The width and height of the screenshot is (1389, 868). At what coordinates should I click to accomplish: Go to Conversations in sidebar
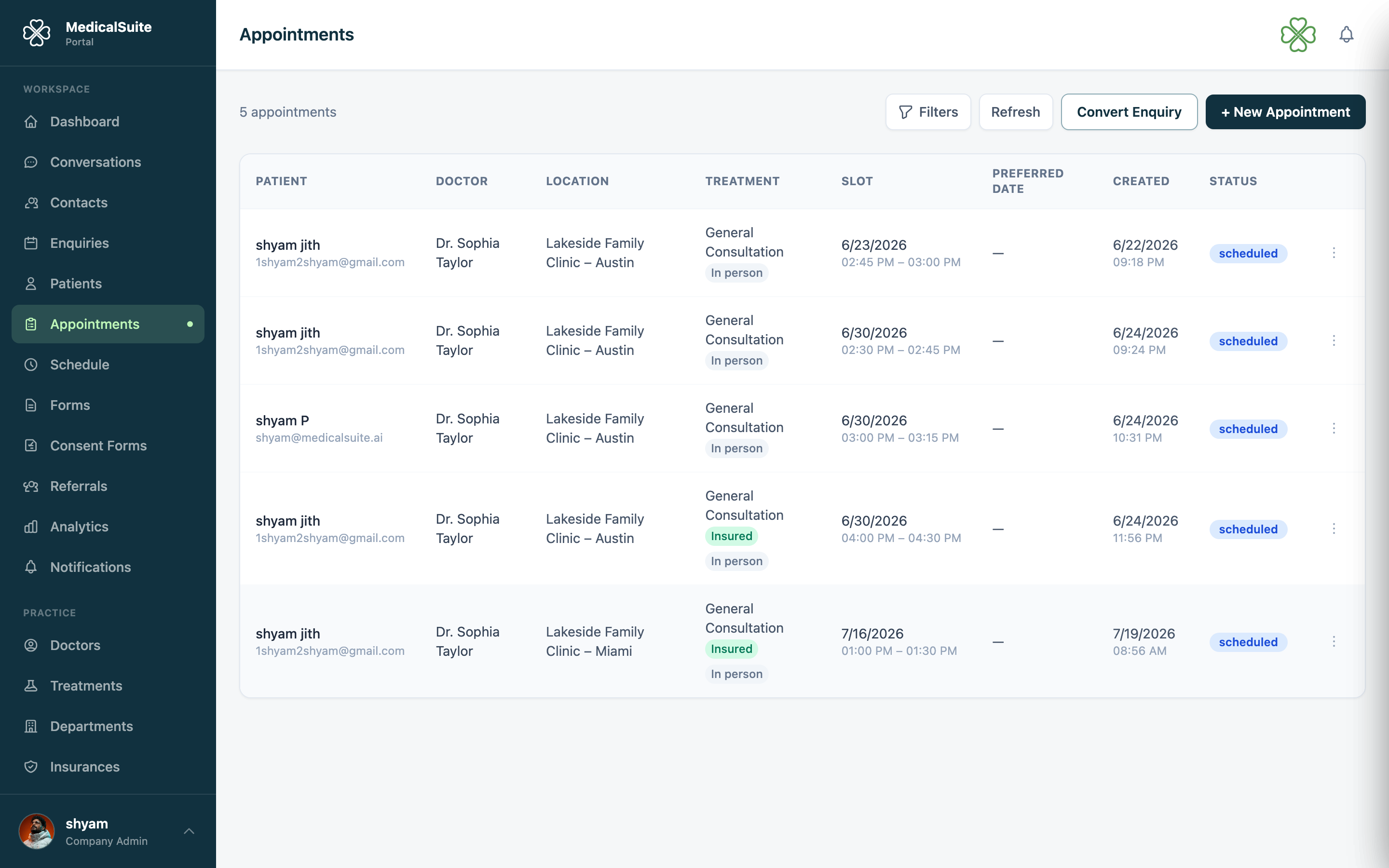[x=108, y=162]
